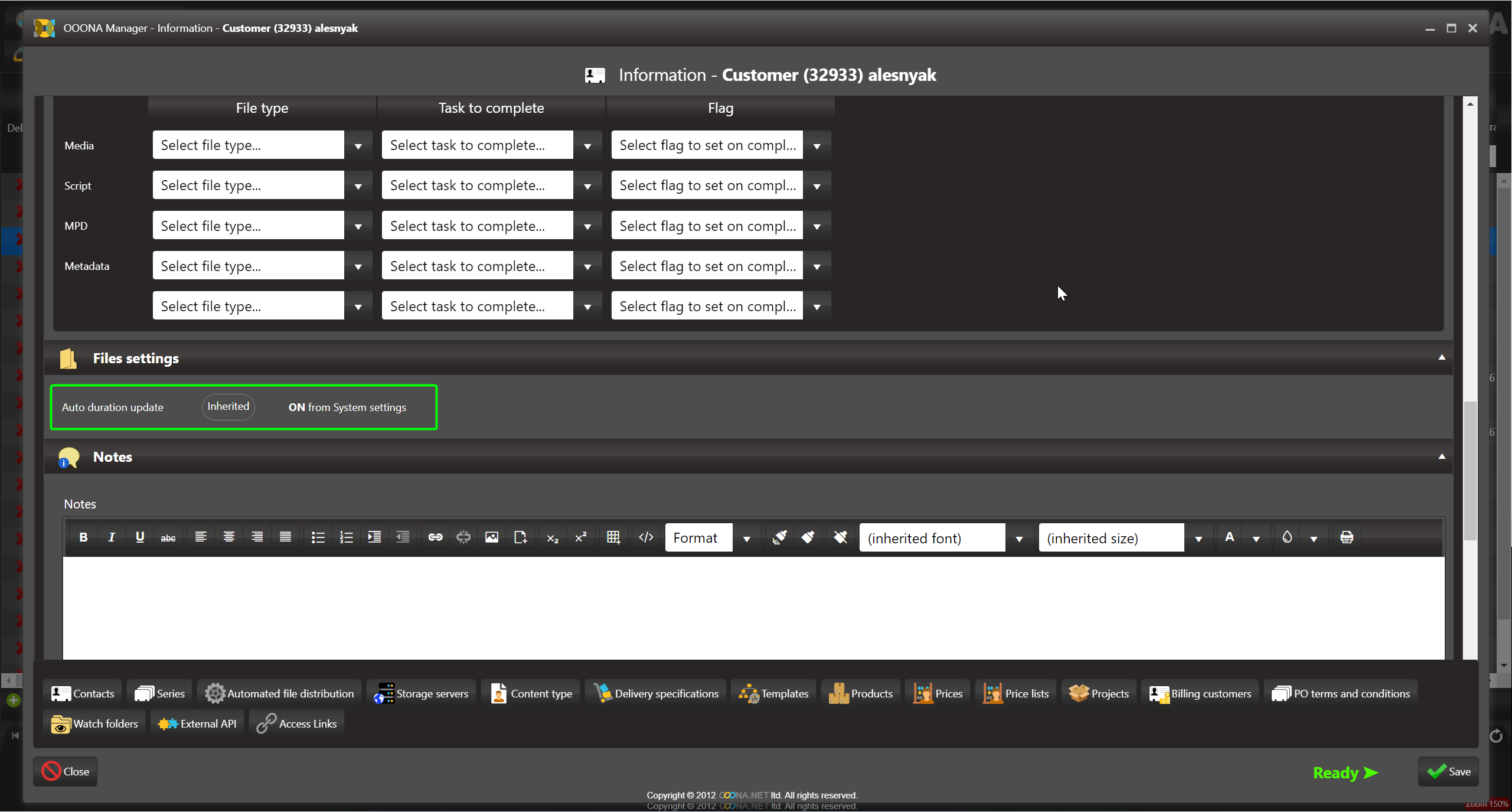Open Script task to complete dropdown
The image size is (1512, 812).
tap(587, 186)
